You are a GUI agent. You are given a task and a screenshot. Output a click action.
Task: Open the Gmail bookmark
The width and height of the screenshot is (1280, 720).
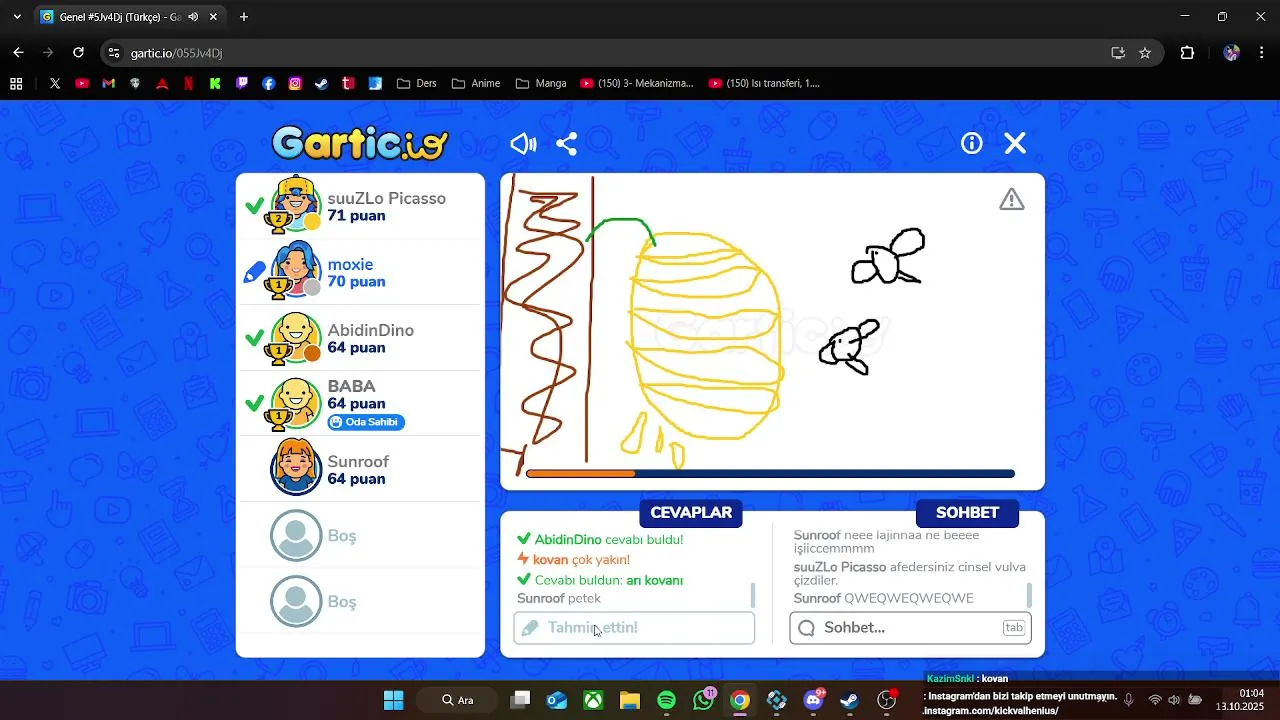pyautogui.click(x=108, y=84)
